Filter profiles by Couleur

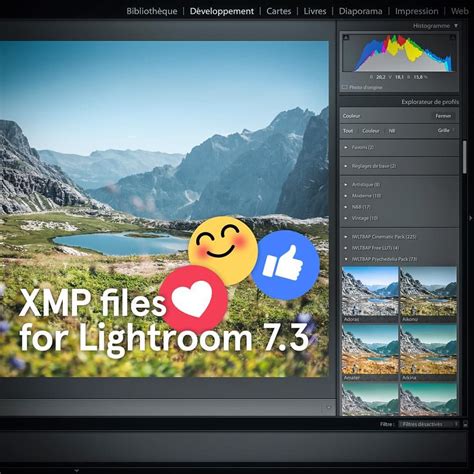(x=371, y=131)
